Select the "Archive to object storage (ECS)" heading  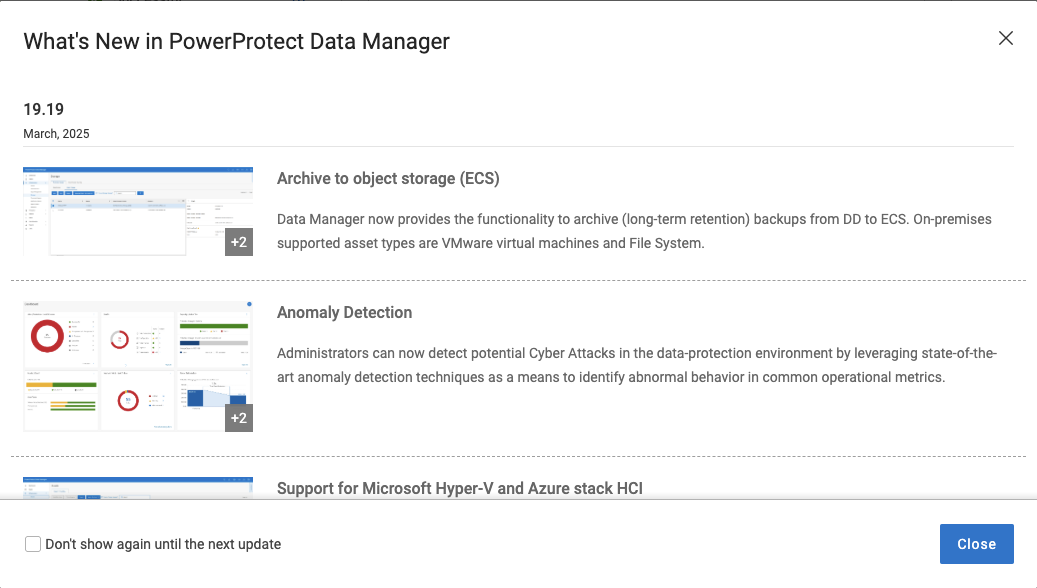(388, 179)
